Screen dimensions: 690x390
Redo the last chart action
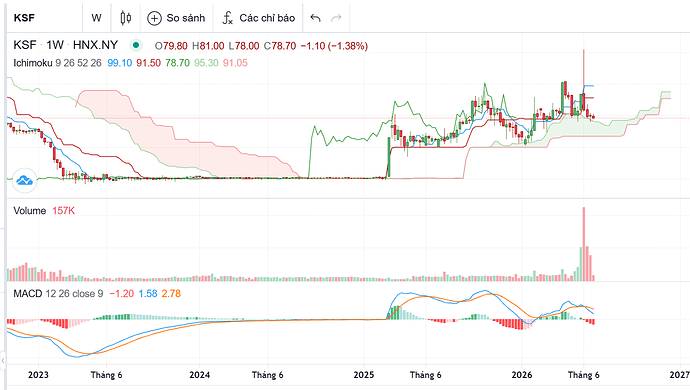coord(336,18)
